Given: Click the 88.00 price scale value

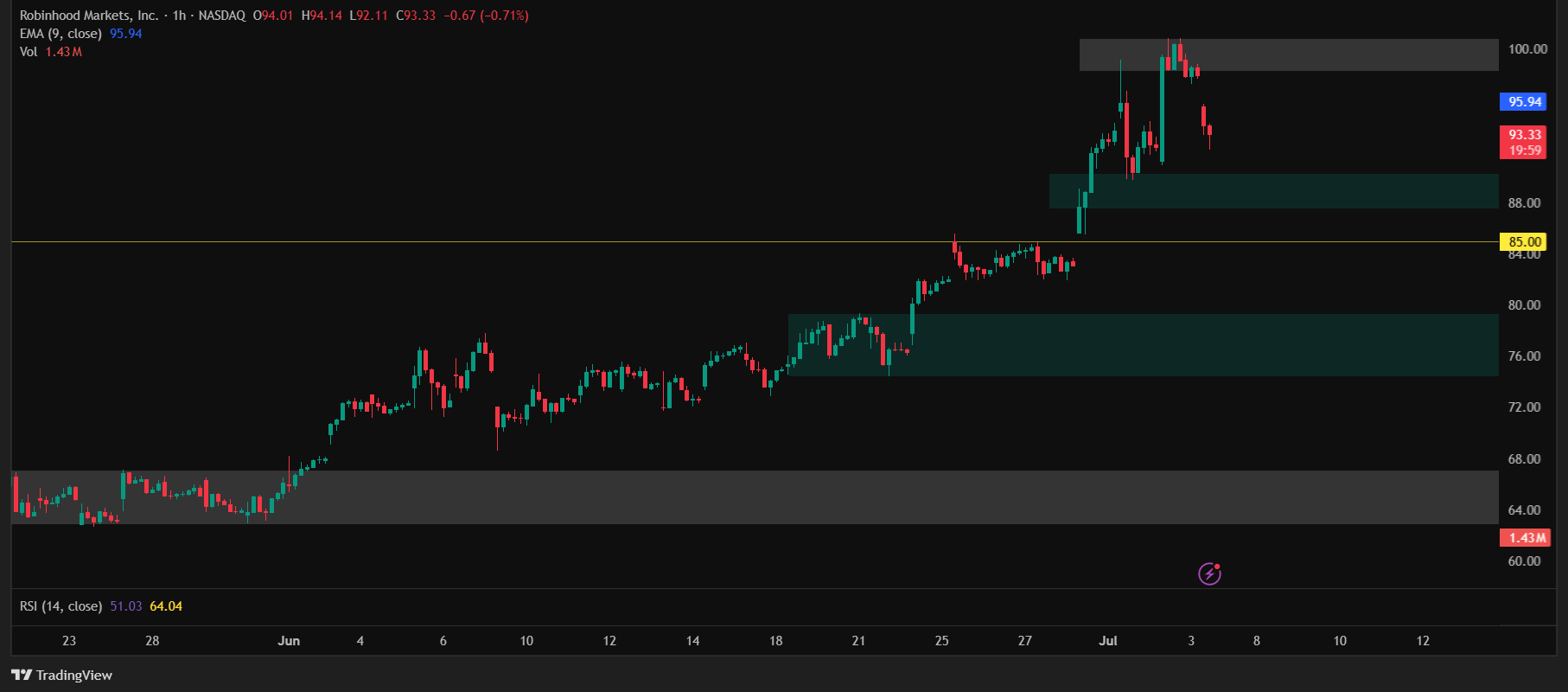Looking at the screenshot, I should click(1524, 203).
